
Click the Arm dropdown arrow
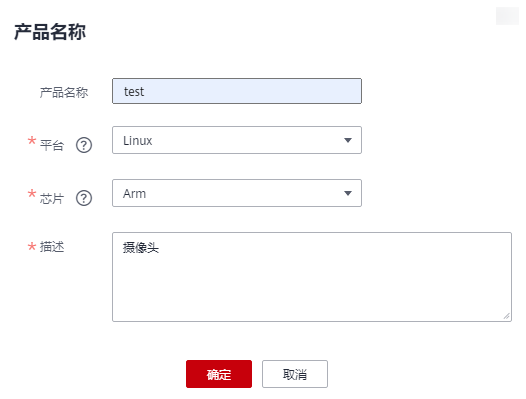click(x=348, y=193)
